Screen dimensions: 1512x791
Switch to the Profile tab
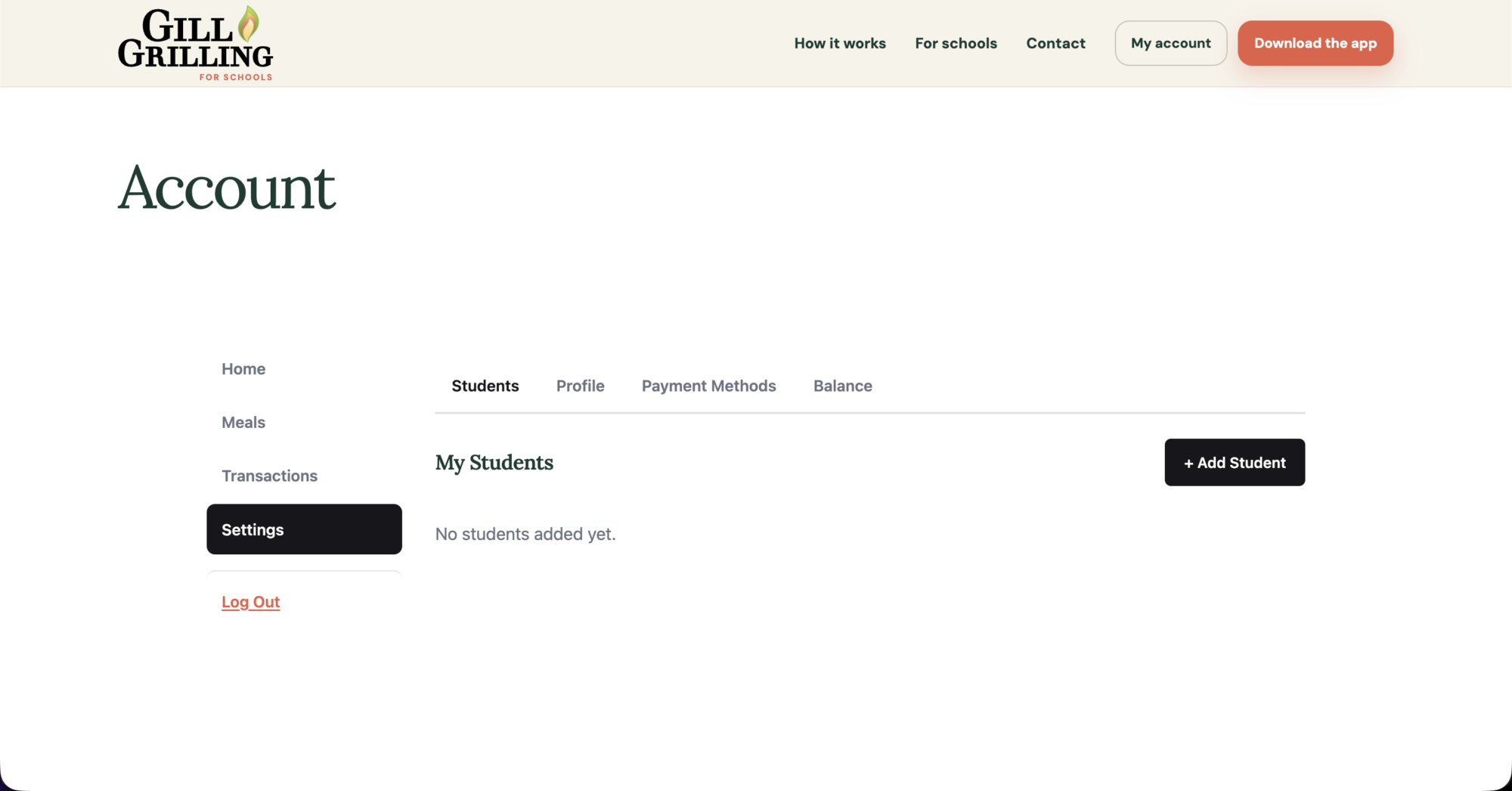tap(581, 386)
